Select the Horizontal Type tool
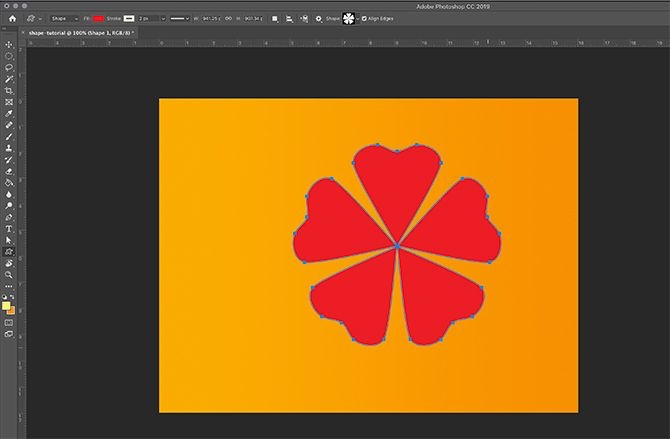This screenshot has height=439, width=670. 9,229
